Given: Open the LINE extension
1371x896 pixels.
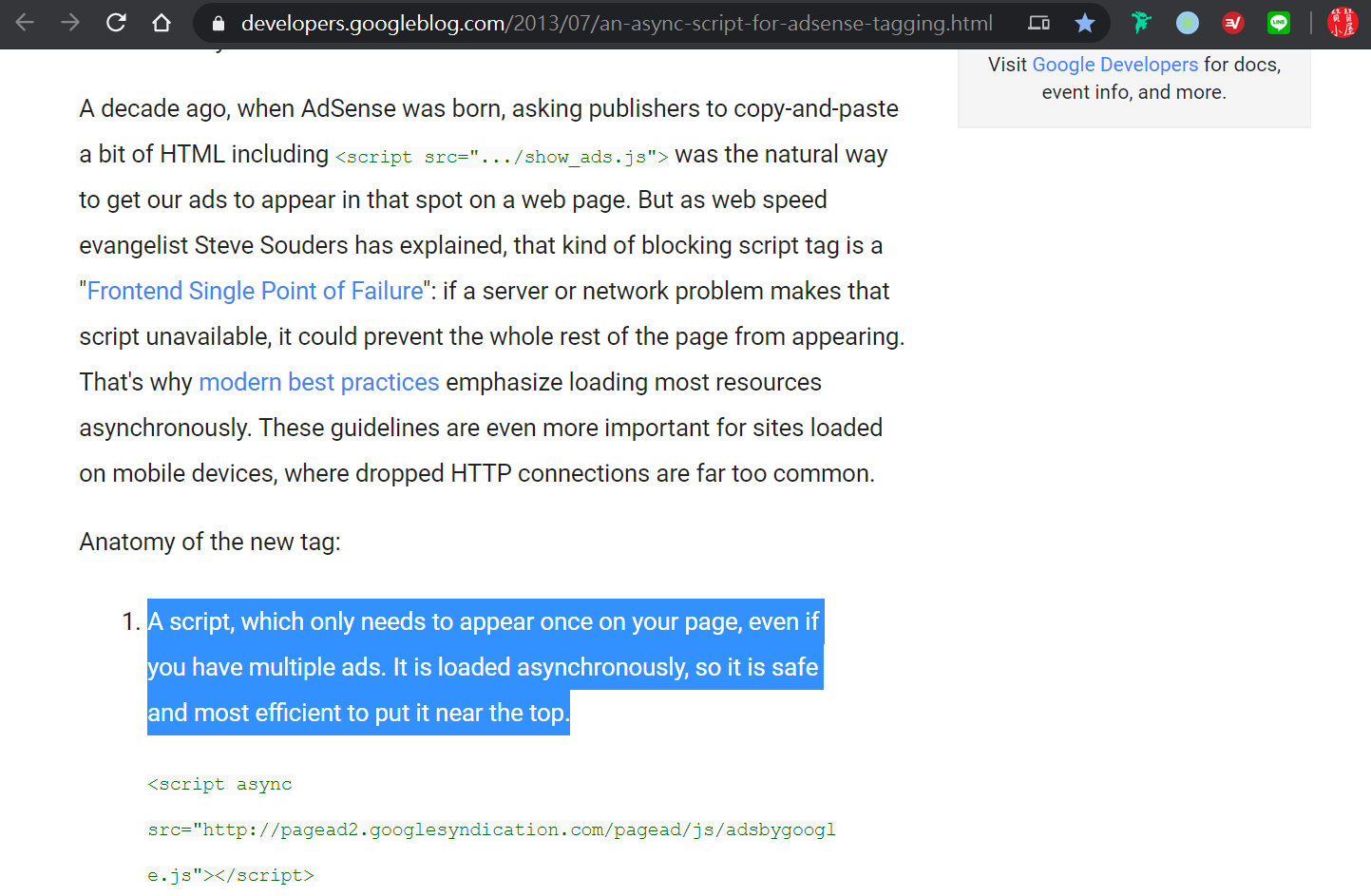Looking at the screenshot, I should click(x=1279, y=23).
